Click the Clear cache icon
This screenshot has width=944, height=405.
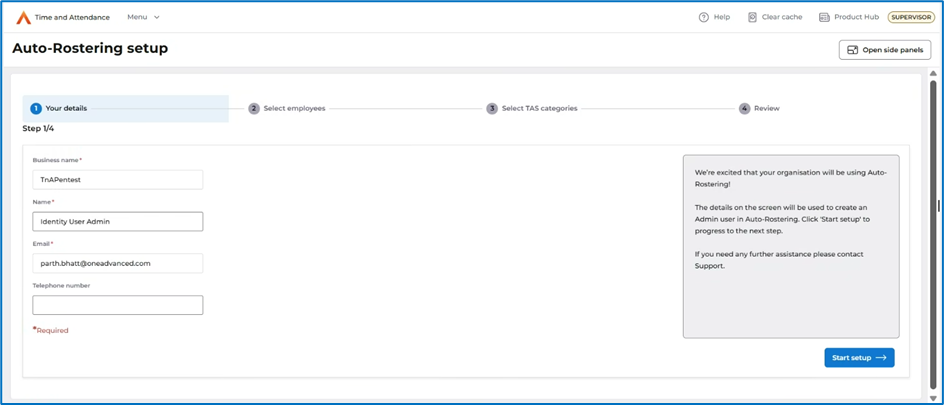[x=752, y=17]
